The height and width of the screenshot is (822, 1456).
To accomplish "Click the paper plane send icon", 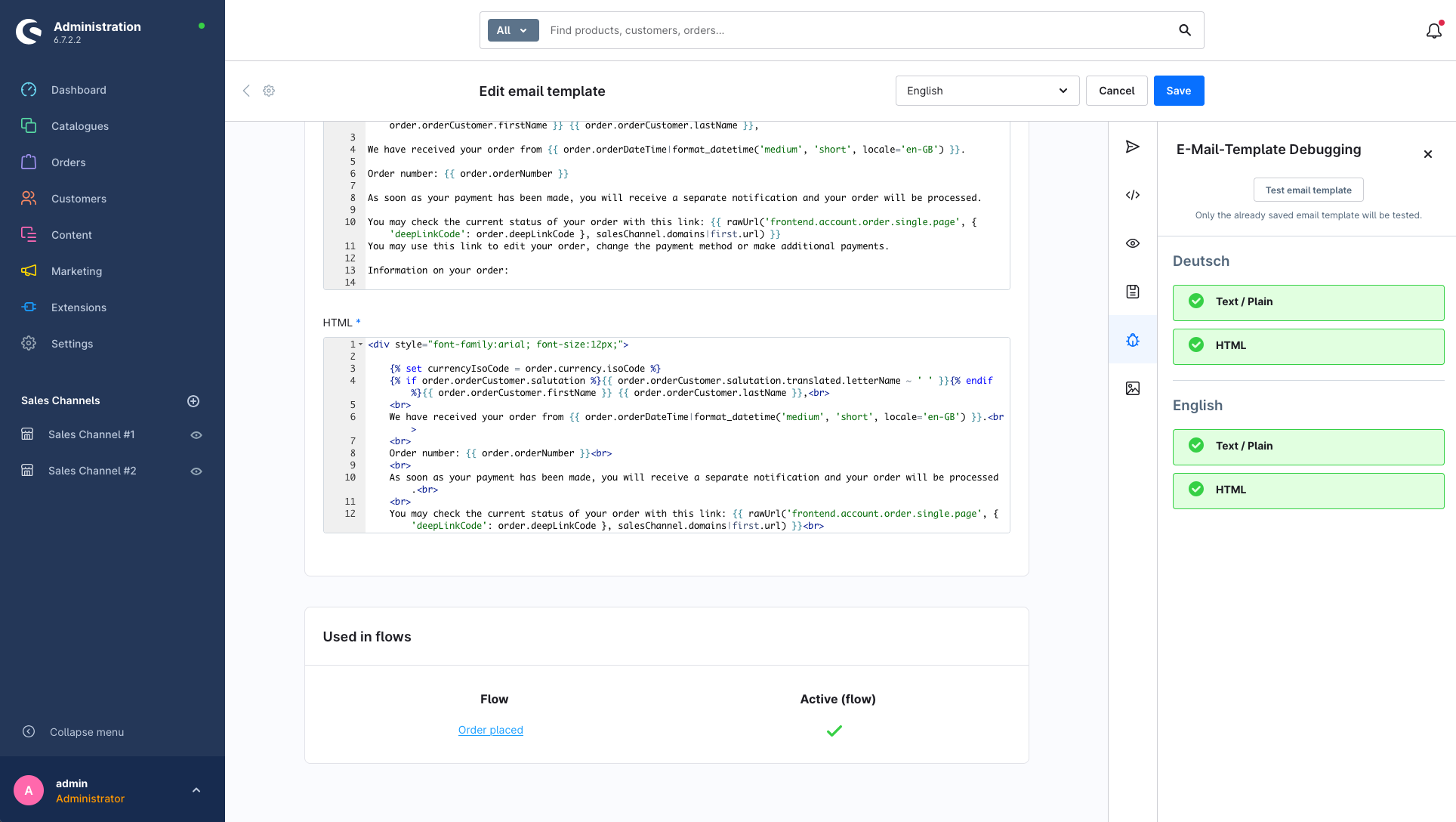I will [x=1132, y=147].
